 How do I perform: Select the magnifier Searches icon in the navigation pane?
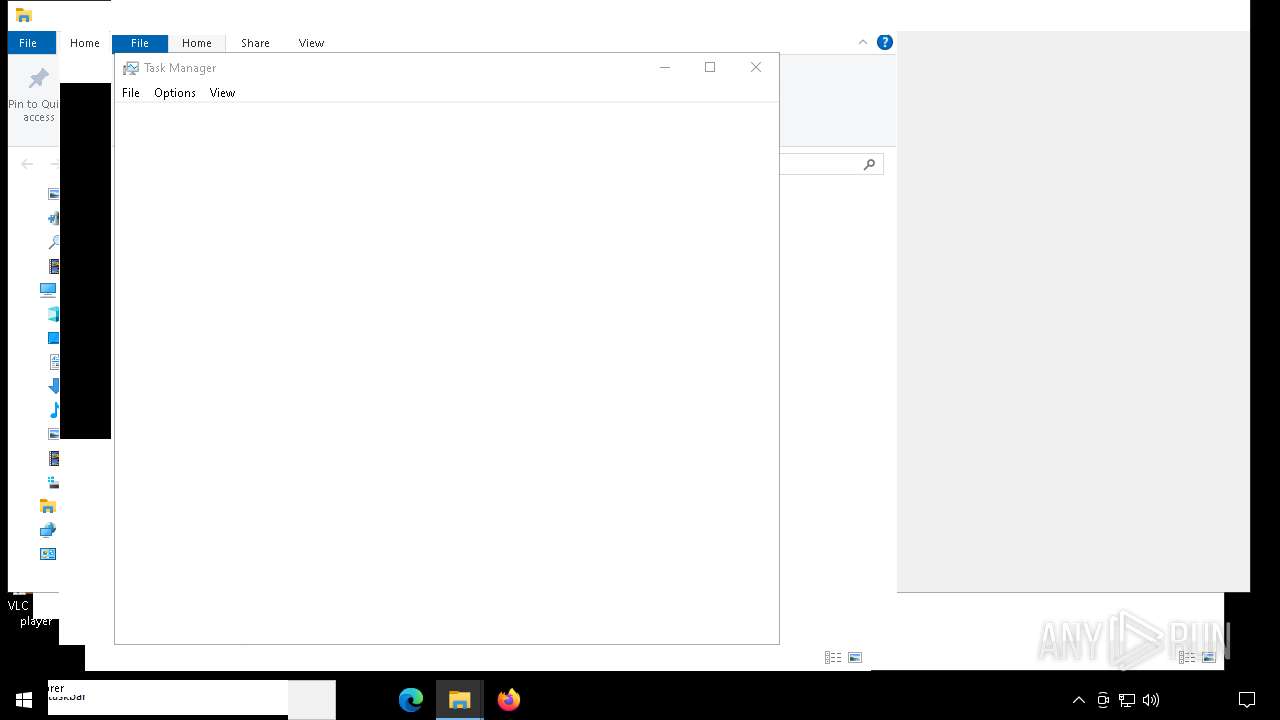click(x=54, y=242)
